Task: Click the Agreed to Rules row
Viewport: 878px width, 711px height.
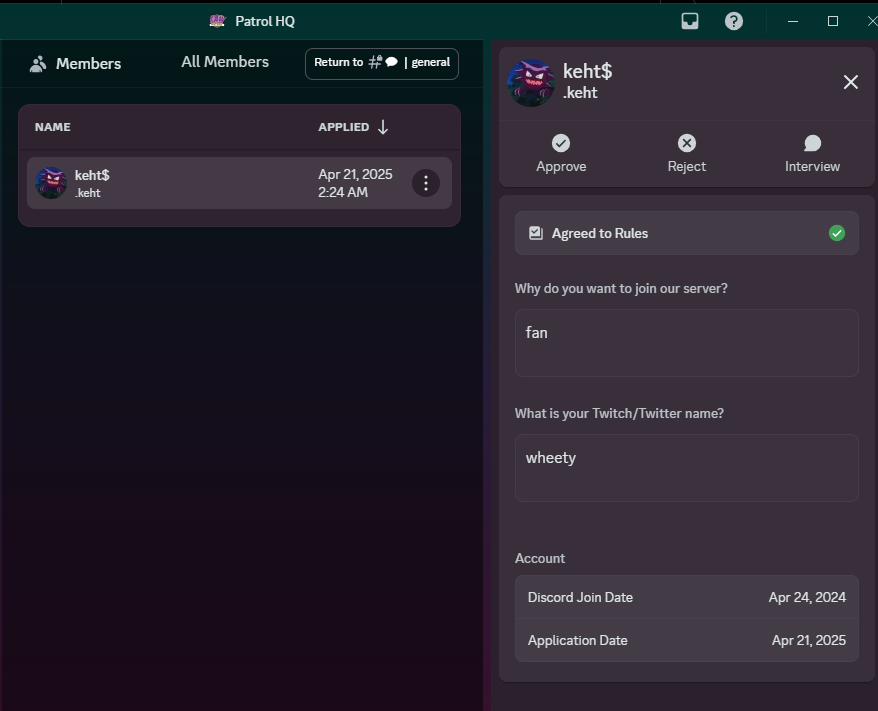Action: [x=686, y=233]
